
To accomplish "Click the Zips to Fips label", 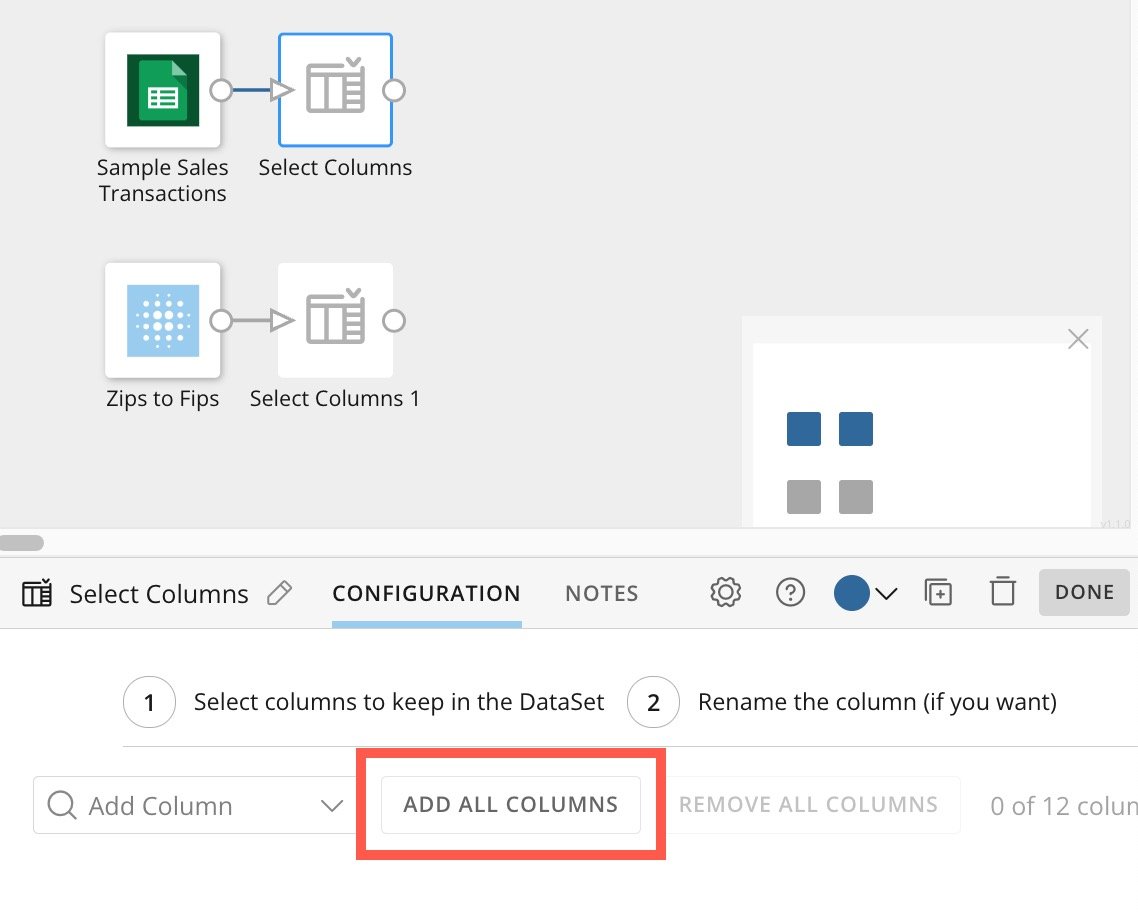I will coord(163,398).
